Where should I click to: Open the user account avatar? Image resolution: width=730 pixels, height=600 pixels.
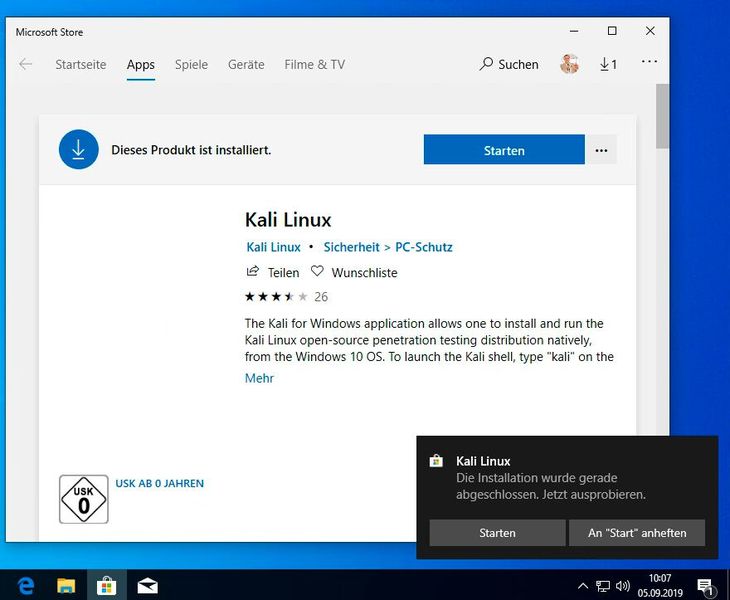pos(569,64)
